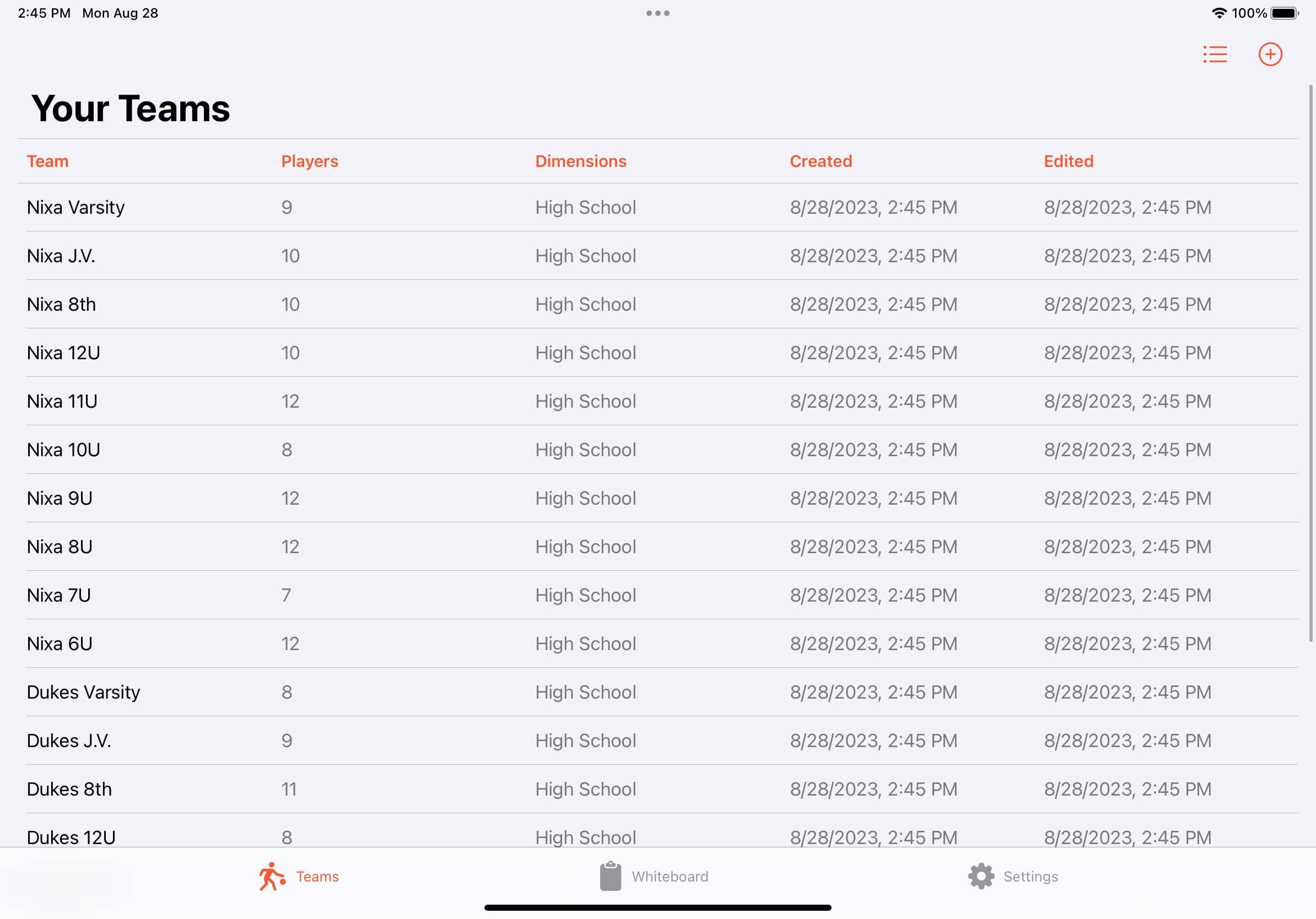Click Created date of Nixa 11U
This screenshot has height=919, width=1316.
(873, 401)
